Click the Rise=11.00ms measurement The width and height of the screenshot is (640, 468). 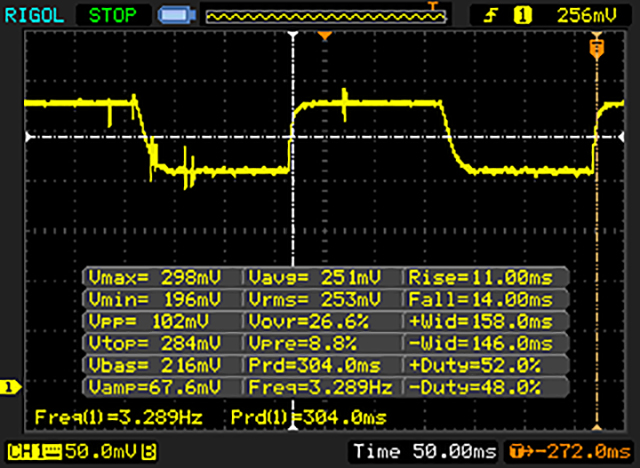(x=481, y=278)
